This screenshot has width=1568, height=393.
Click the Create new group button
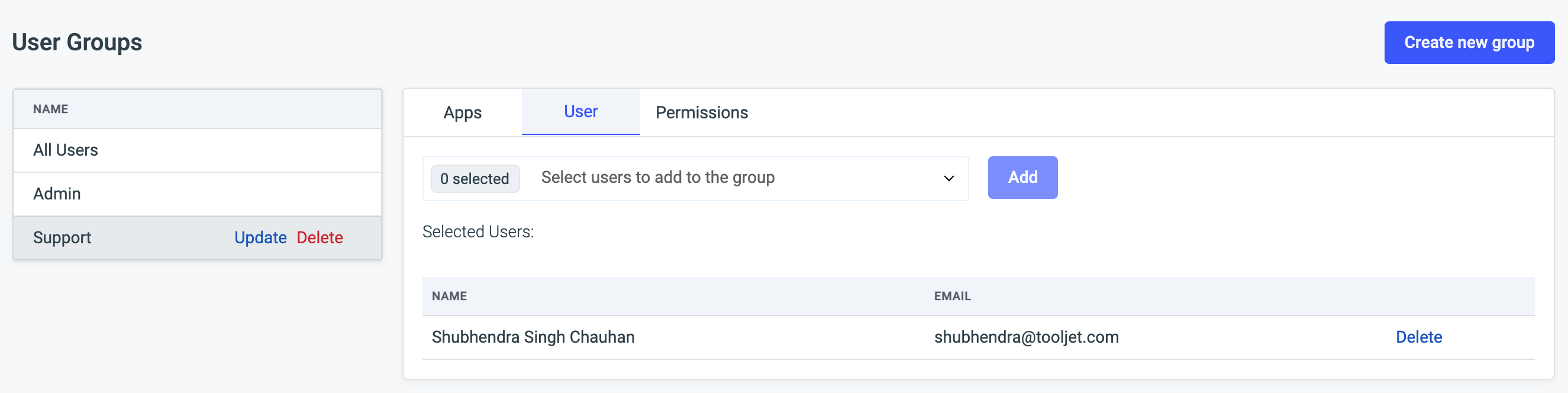tap(1468, 43)
